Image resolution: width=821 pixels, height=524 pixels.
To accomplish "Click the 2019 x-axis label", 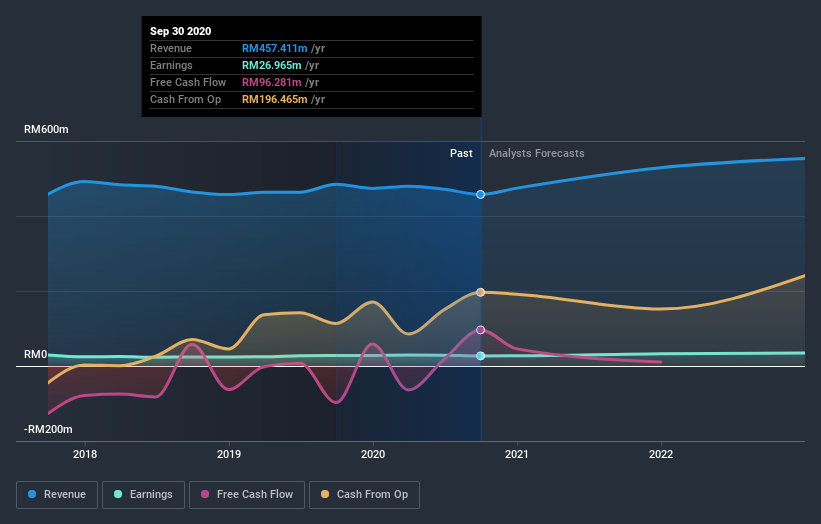I will 229,454.
